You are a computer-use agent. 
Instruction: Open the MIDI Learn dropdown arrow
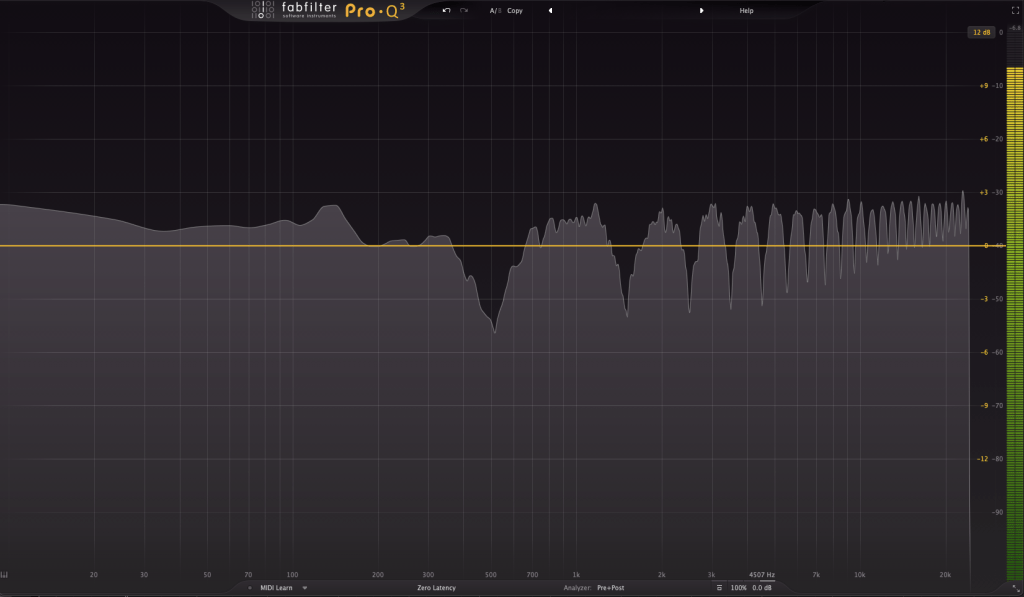click(305, 588)
